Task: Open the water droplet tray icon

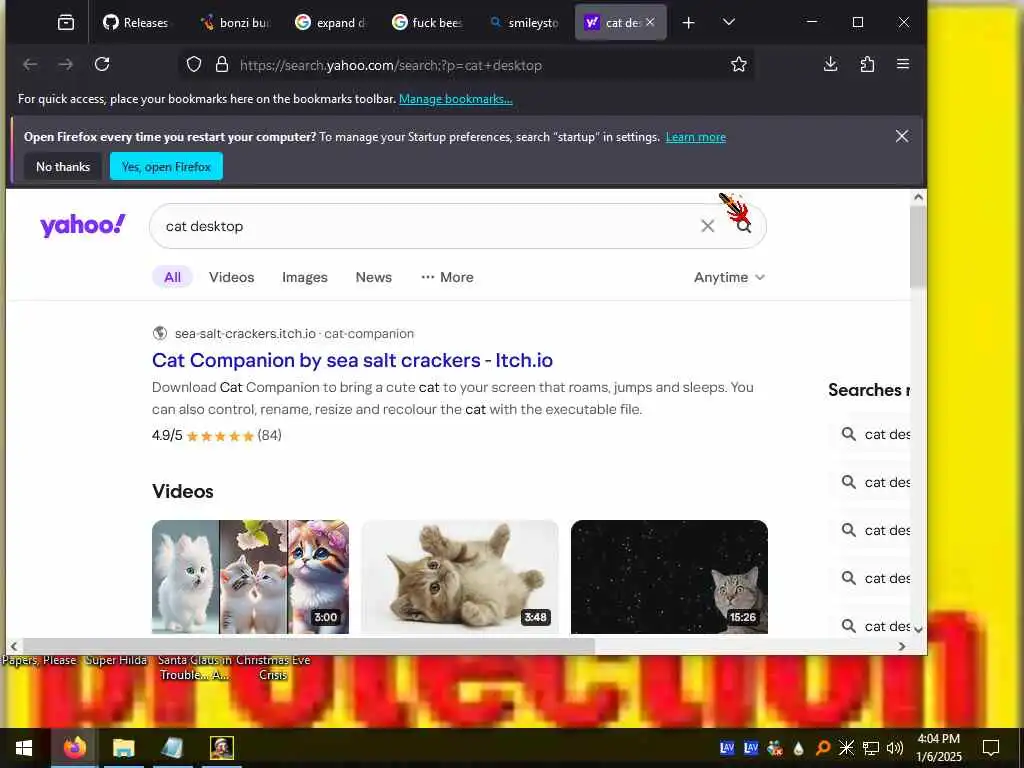Action: coord(798,748)
